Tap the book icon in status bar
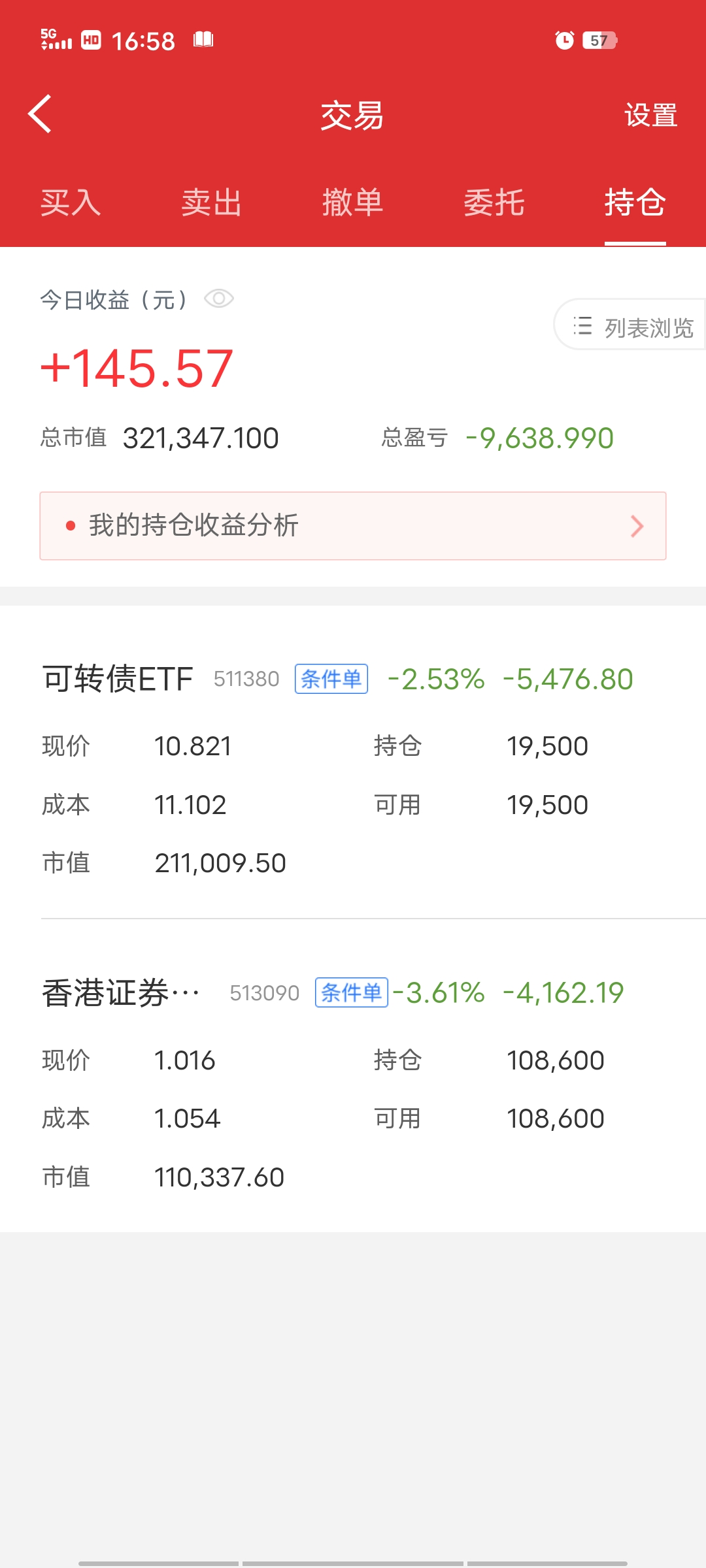This screenshot has height=1568, width=706. tap(203, 40)
